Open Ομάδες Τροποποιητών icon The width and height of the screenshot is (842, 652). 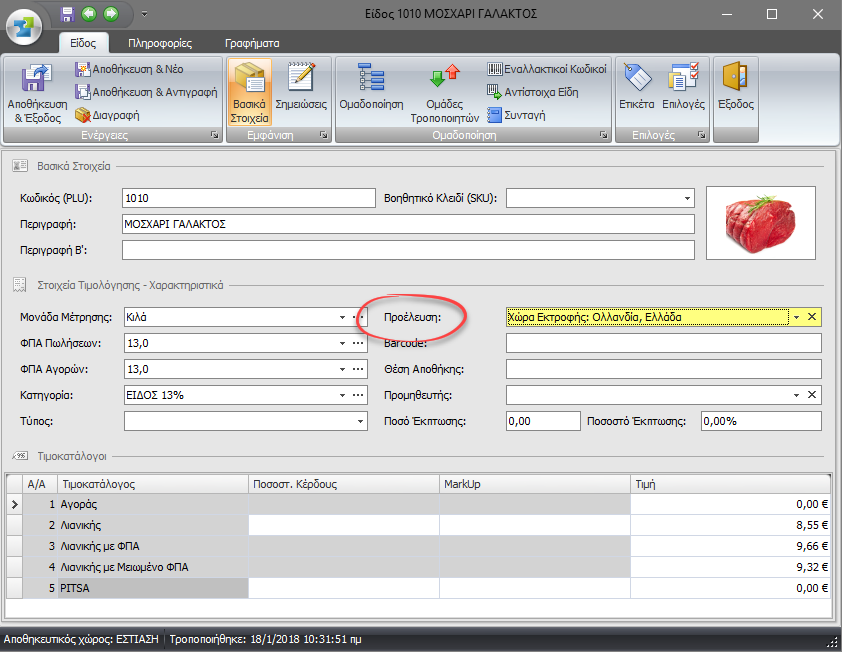(444, 85)
